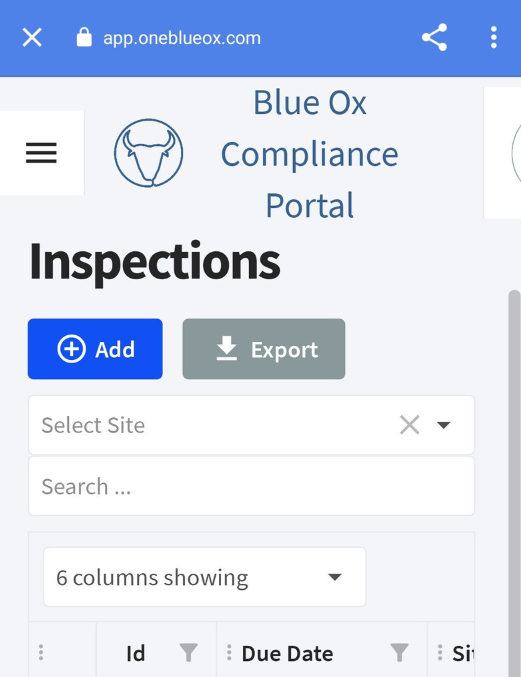Click the Blue Ox Compliance Portal title
The image size is (521, 677).
pos(309,154)
